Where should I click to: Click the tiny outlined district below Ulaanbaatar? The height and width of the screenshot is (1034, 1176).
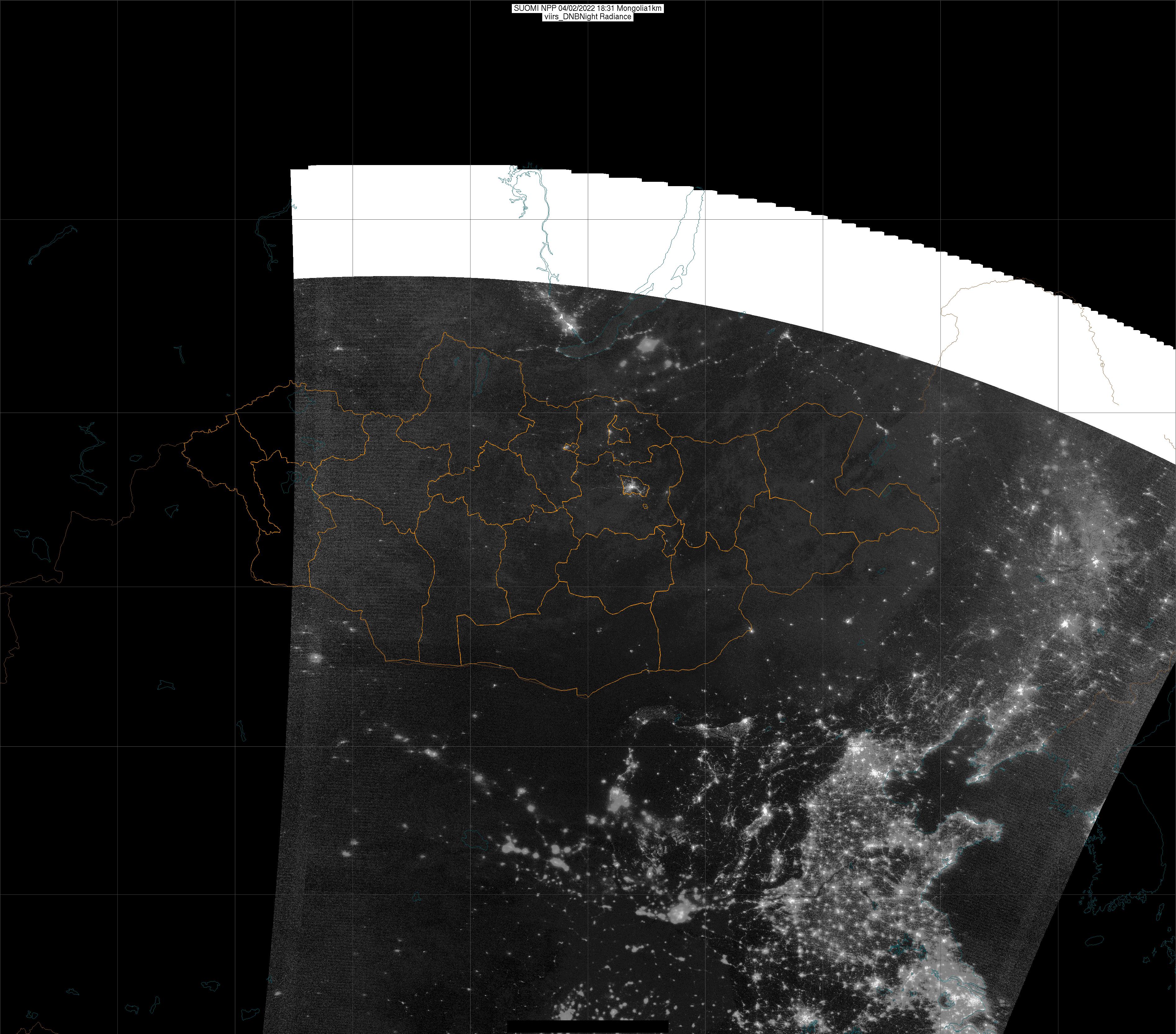click(646, 507)
